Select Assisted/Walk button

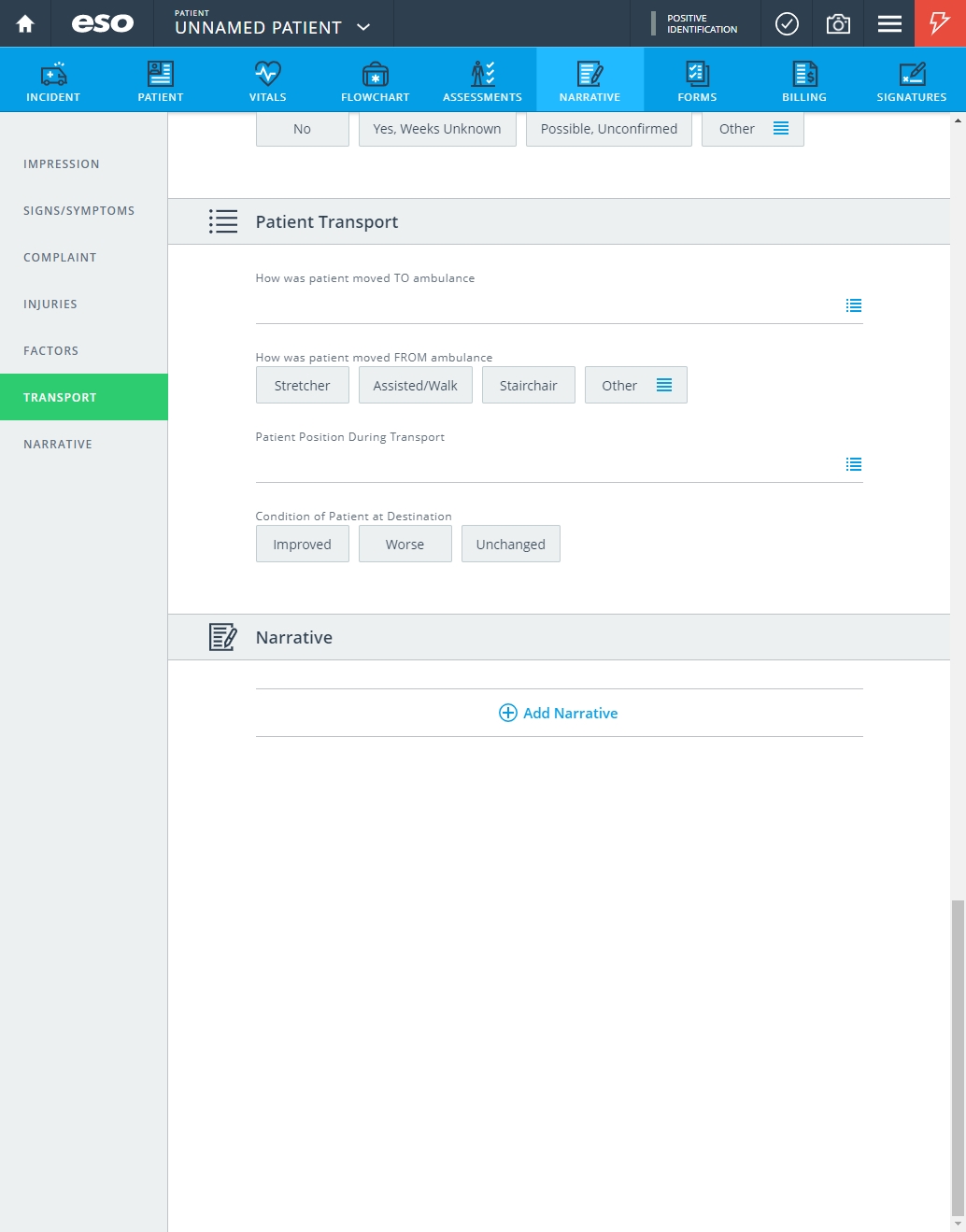tap(415, 385)
